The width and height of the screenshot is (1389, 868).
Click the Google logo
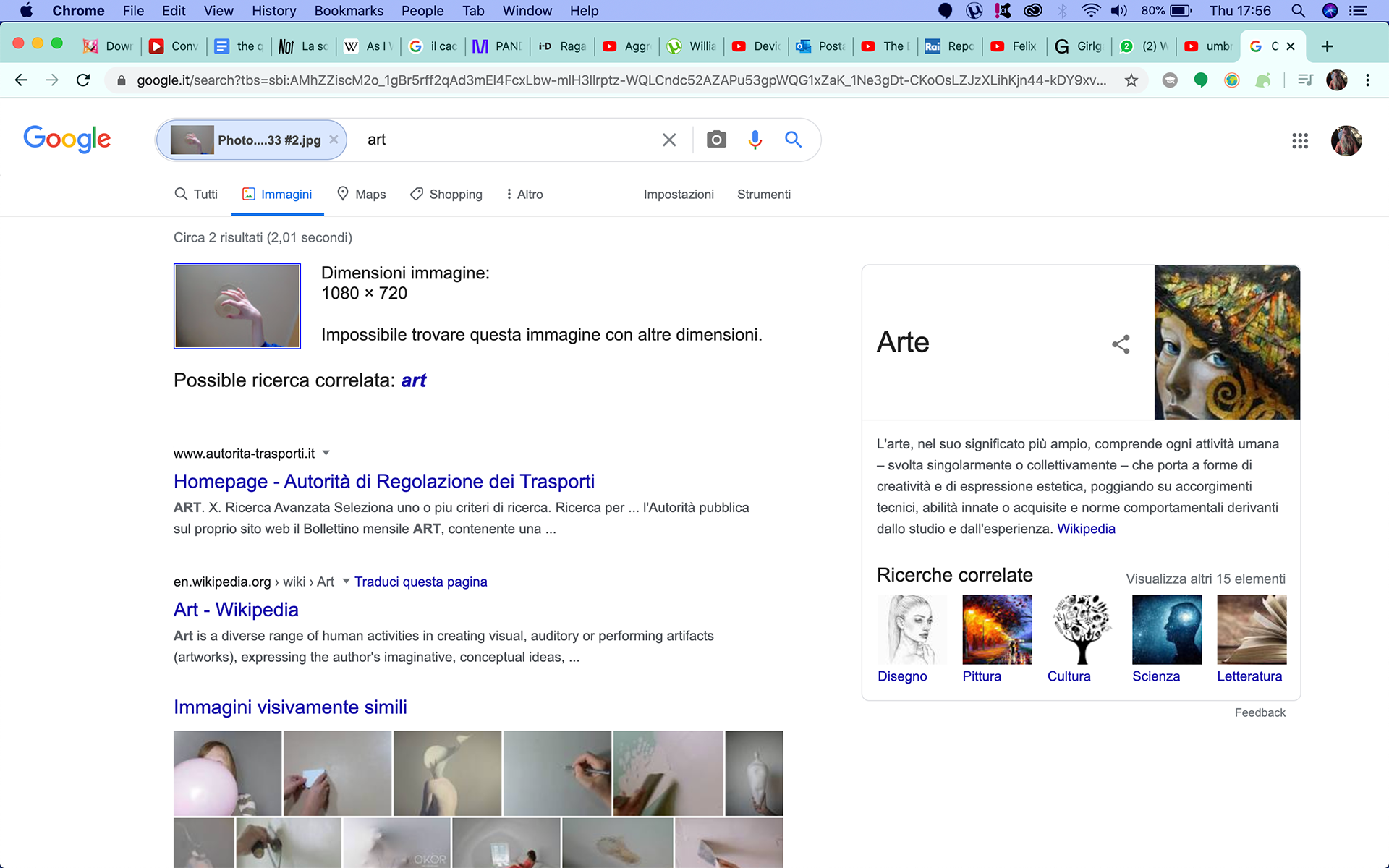click(x=67, y=139)
